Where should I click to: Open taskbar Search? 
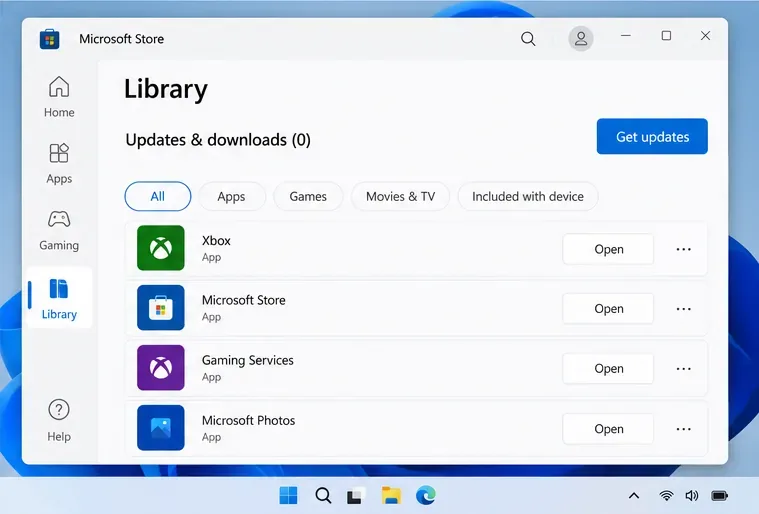click(323, 496)
